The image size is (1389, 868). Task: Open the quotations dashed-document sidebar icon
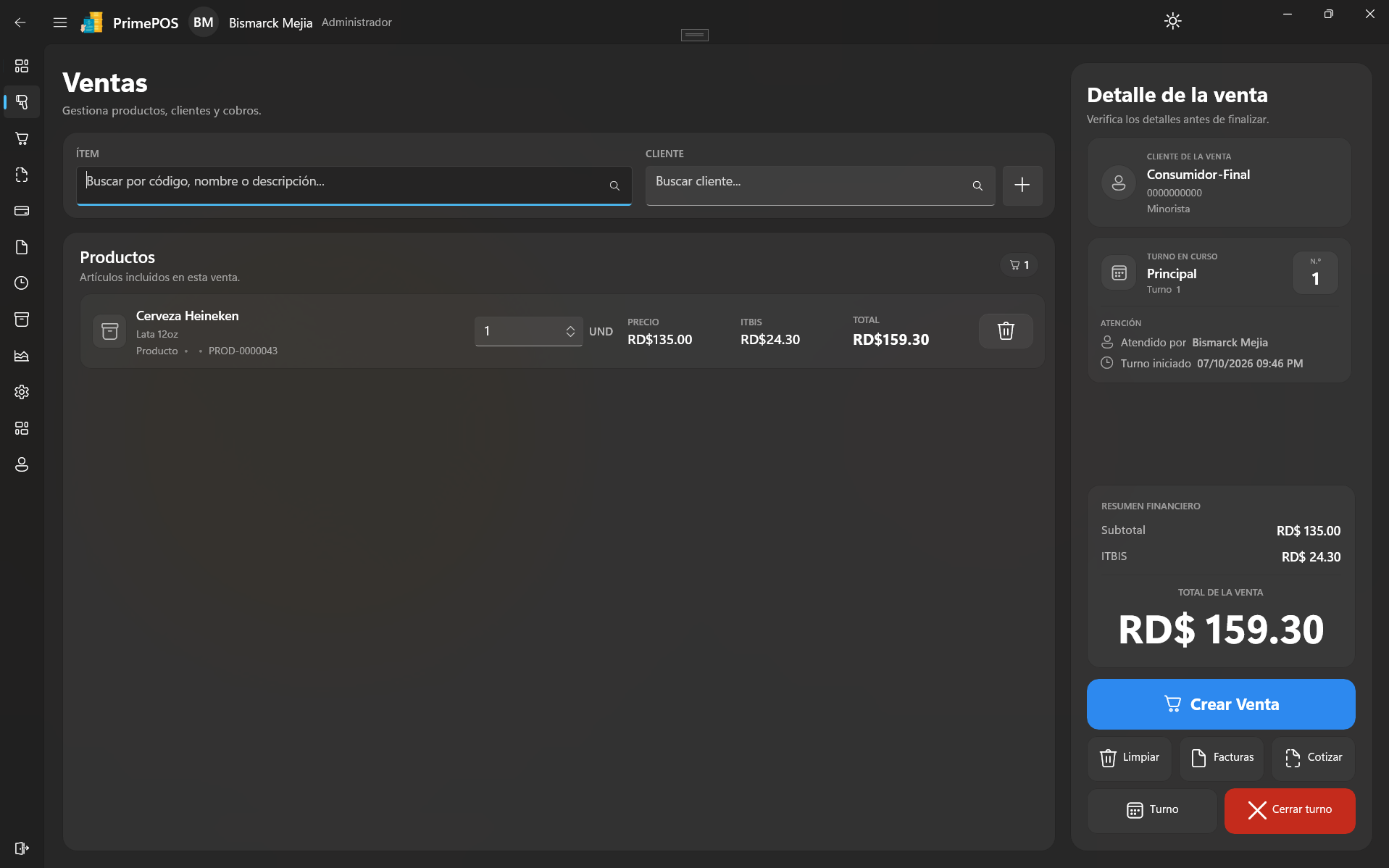[22, 175]
